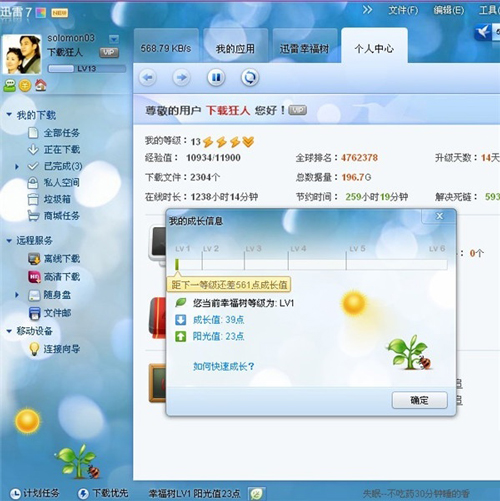The height and width of the screenshot is (501, 500).
Task: Open 私人空间 private space
Action: [x=62, y=182]
